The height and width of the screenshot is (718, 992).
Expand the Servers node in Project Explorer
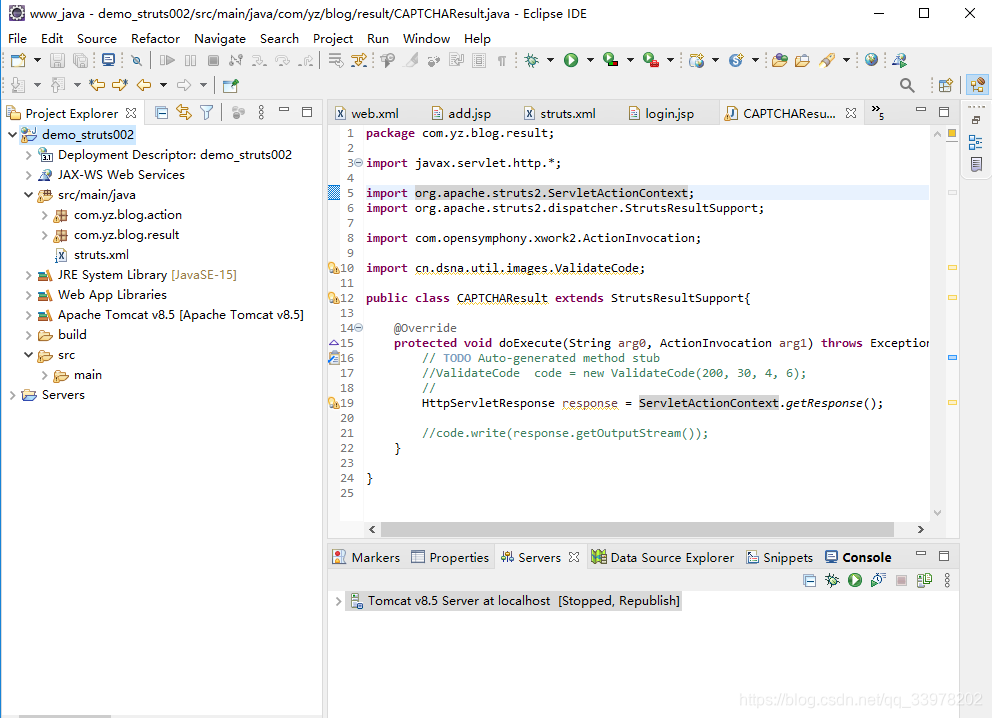13,394
